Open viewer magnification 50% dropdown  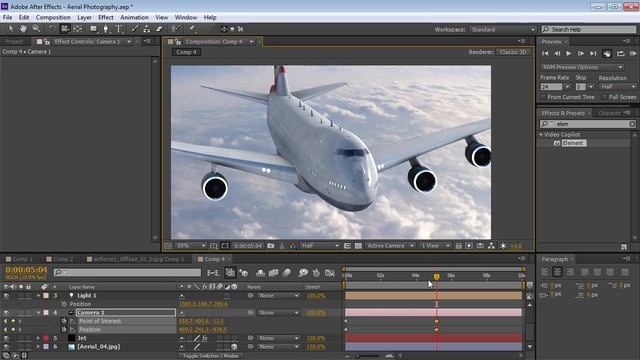pos(191,246)
